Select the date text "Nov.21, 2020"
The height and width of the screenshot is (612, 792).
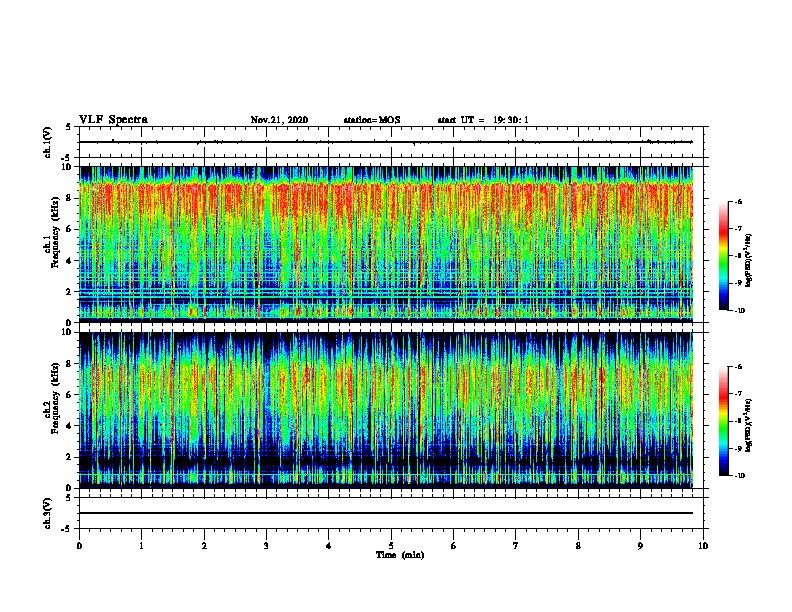point(279,120)
